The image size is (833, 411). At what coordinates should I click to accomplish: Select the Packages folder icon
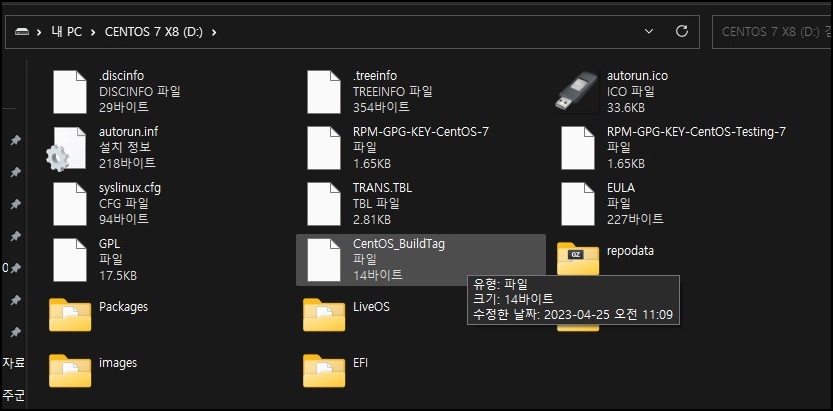tap(70, 315)
